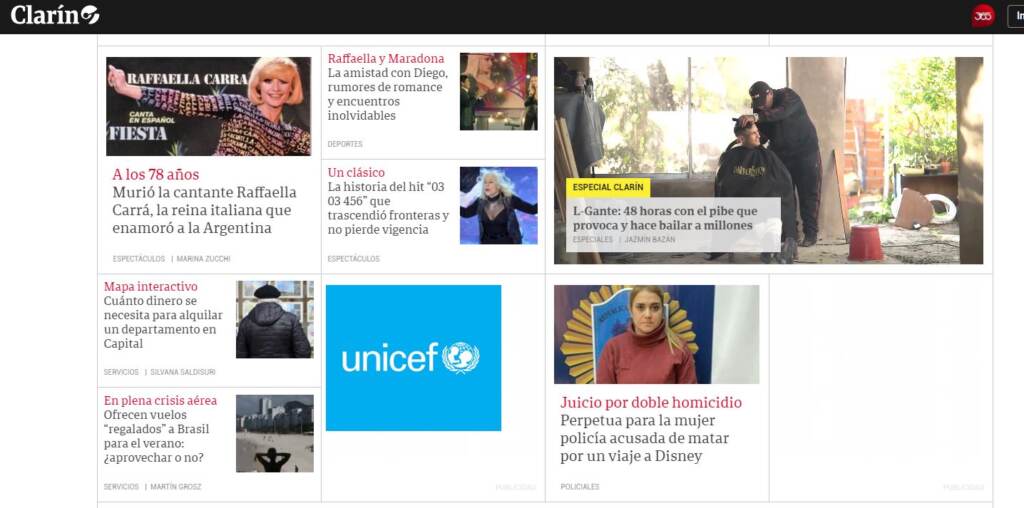Open the Juicio por doble homicidio article

[651, 430]
